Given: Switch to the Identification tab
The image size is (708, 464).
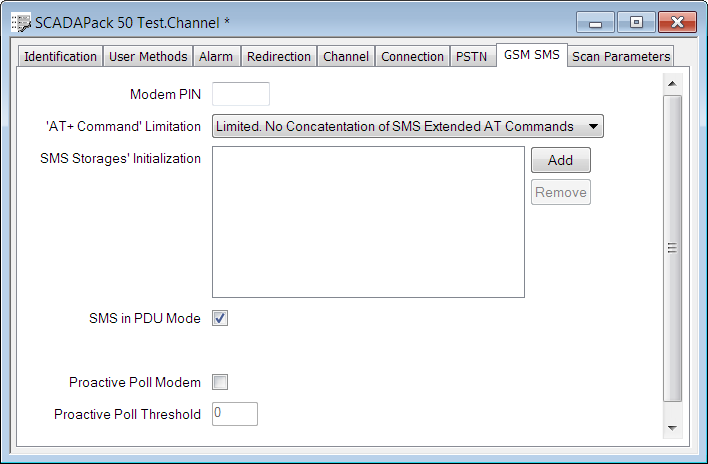Looking at the screenshot, I should (60, 57).
